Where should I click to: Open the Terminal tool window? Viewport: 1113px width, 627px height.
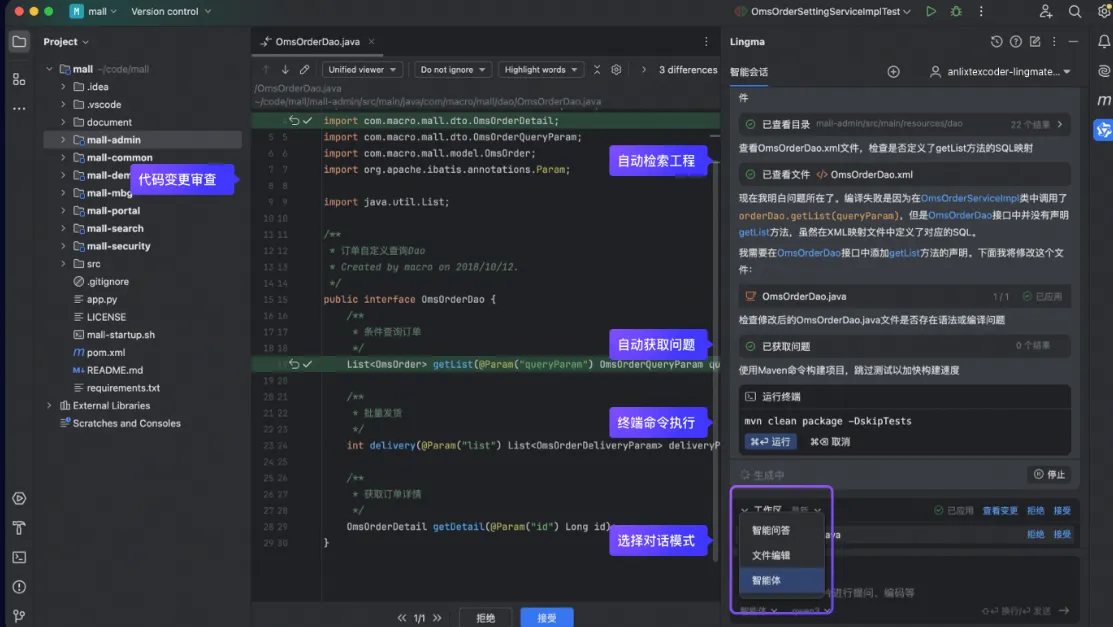[x=19, y=557]
